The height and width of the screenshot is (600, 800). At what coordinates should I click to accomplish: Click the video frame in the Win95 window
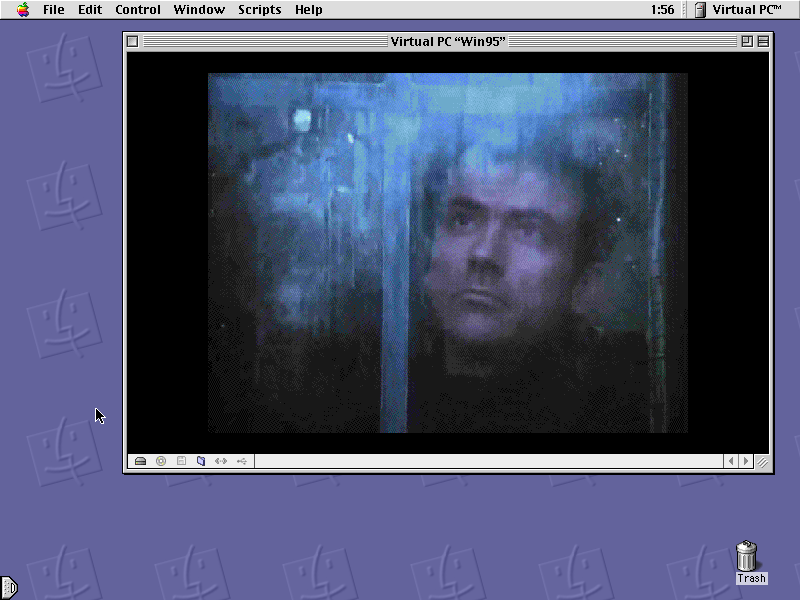coord(447,253)
